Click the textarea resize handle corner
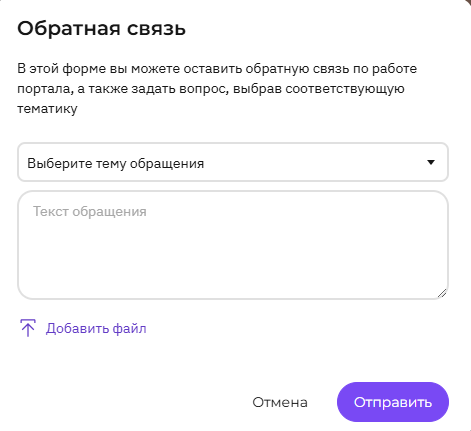 point(442,293)
